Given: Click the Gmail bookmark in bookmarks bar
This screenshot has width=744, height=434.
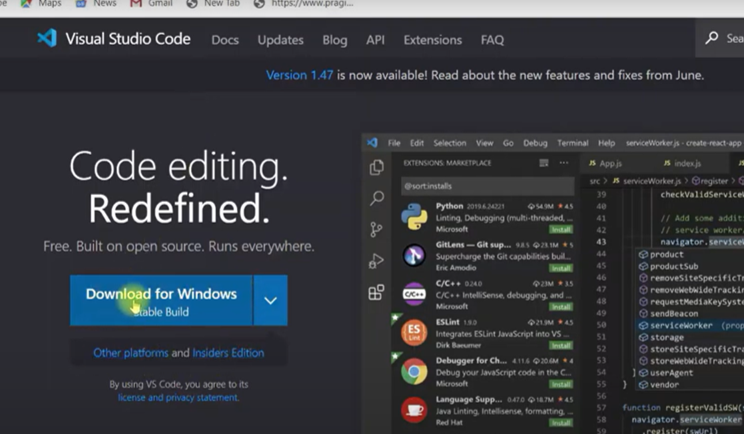Looking at the screenshot, I should click(152, 4).
